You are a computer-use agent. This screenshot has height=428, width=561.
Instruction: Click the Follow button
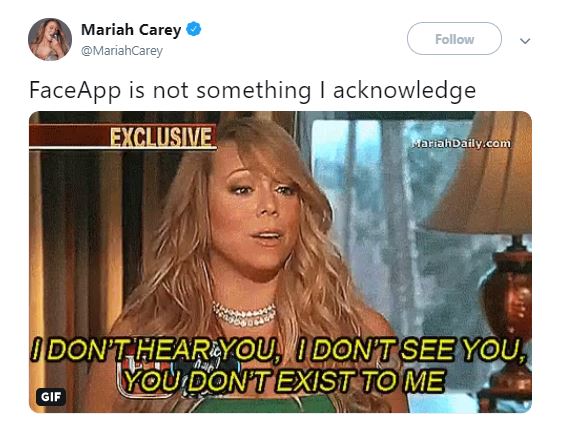(x=454, y=39)
